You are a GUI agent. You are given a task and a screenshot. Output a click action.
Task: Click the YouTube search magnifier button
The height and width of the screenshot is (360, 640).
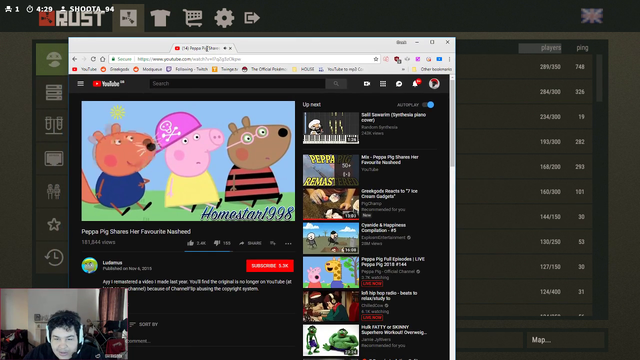click(336, 84)
